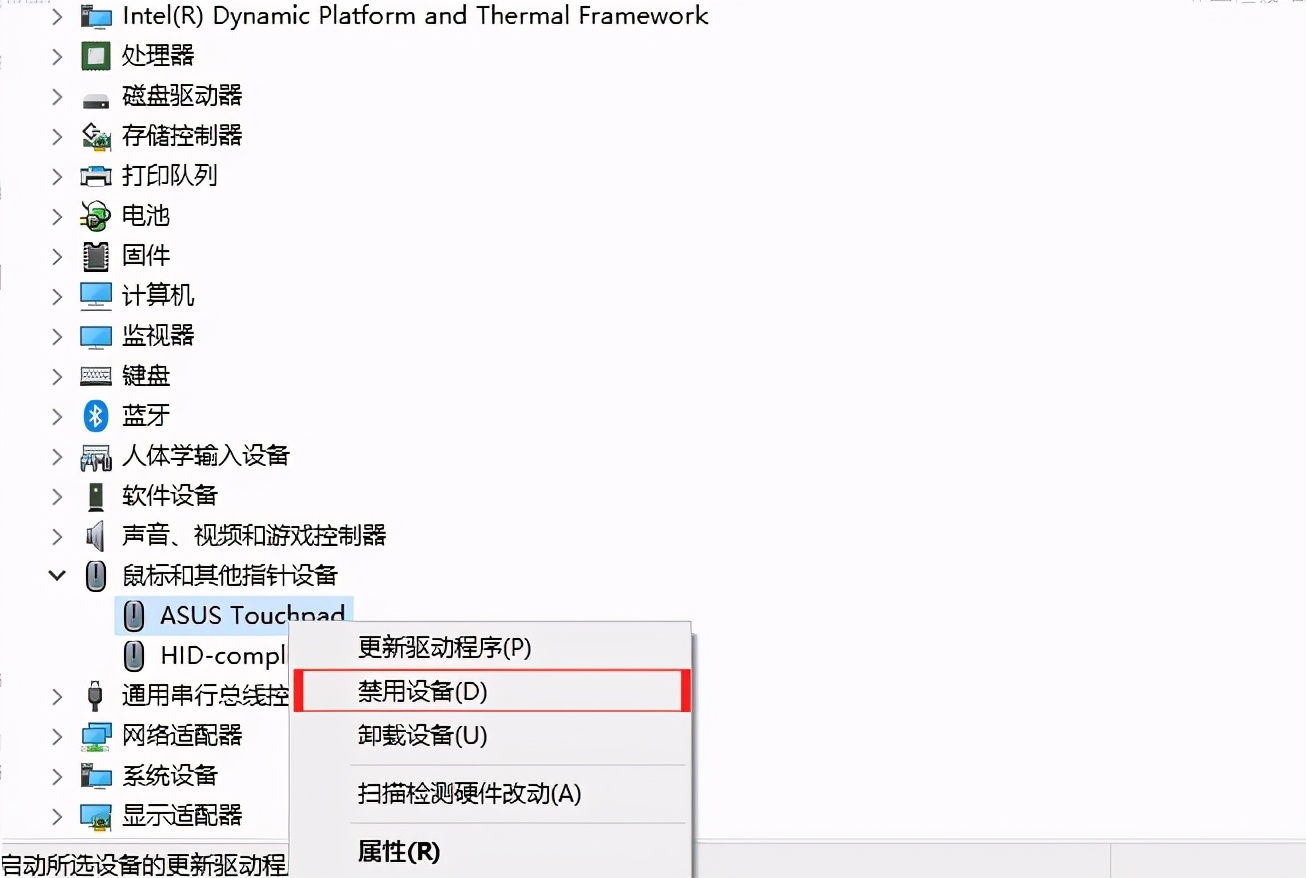Click the 电池 battery icon

click(95, 216)
